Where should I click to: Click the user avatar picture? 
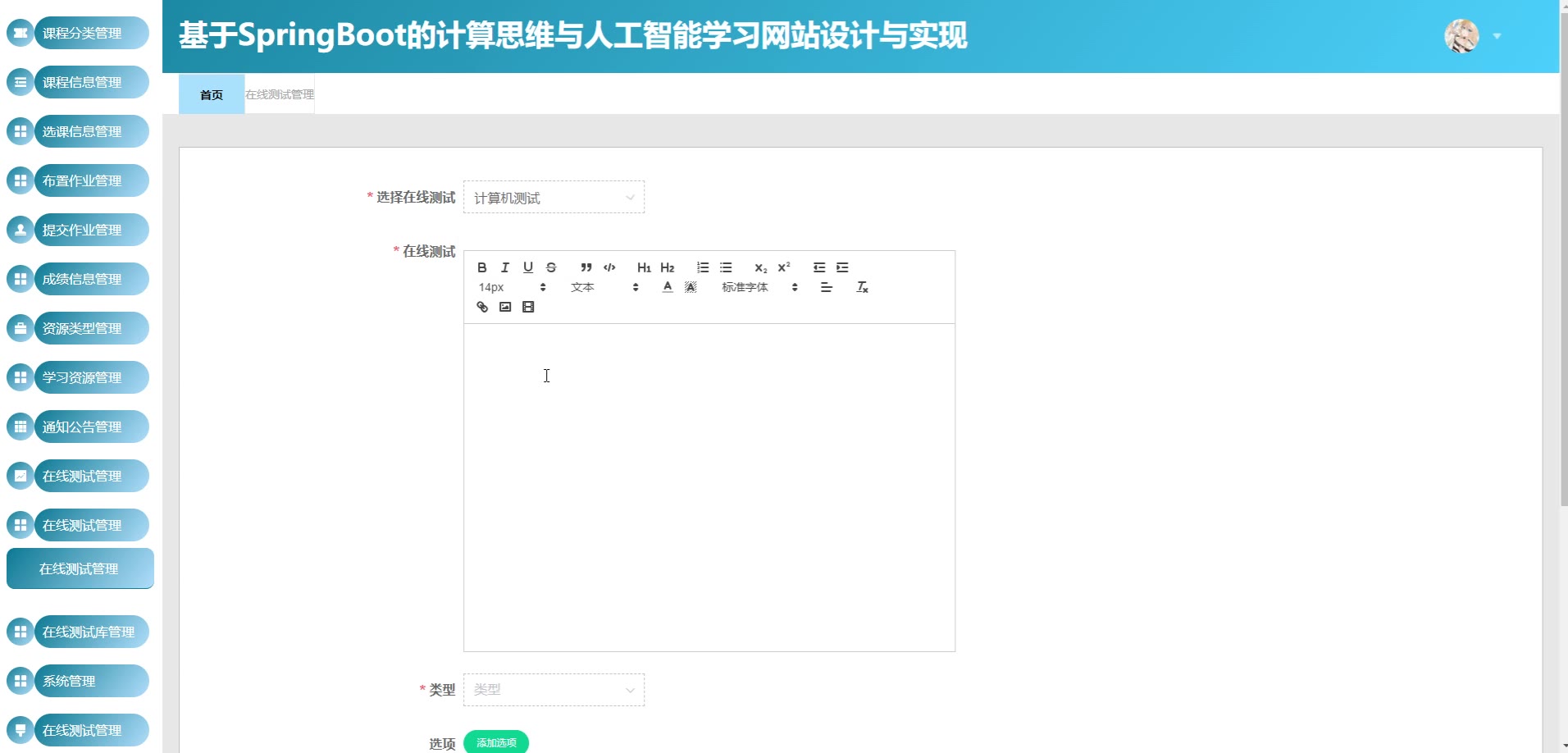click(1461, 36)
